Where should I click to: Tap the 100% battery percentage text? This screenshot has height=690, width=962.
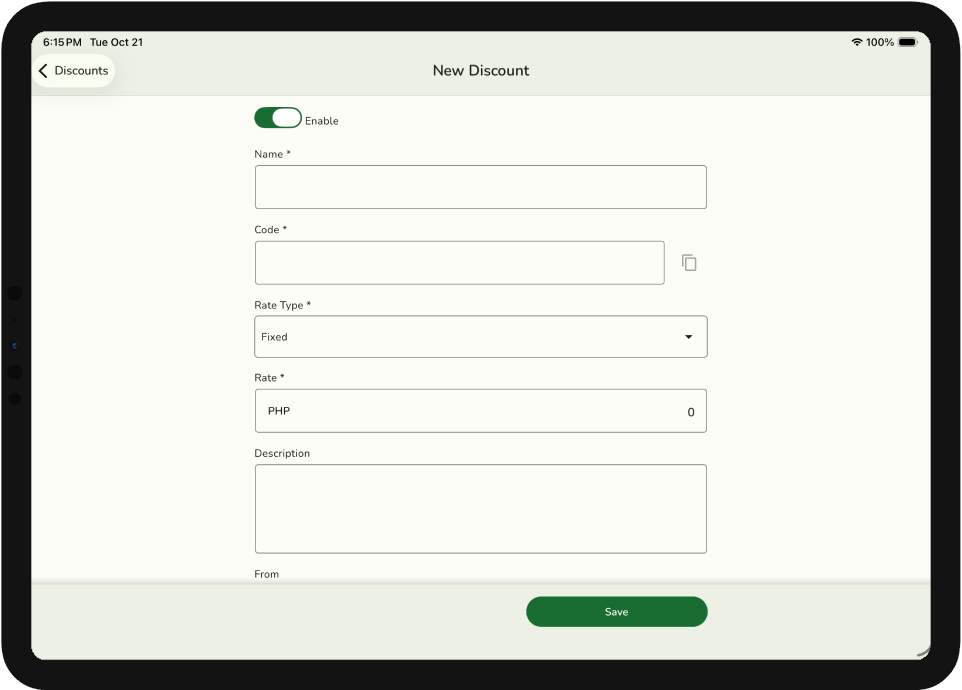(880, 43)
